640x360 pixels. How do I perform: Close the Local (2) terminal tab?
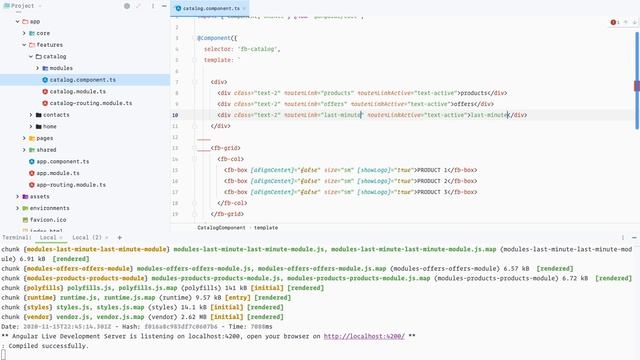tap(107, 238)
